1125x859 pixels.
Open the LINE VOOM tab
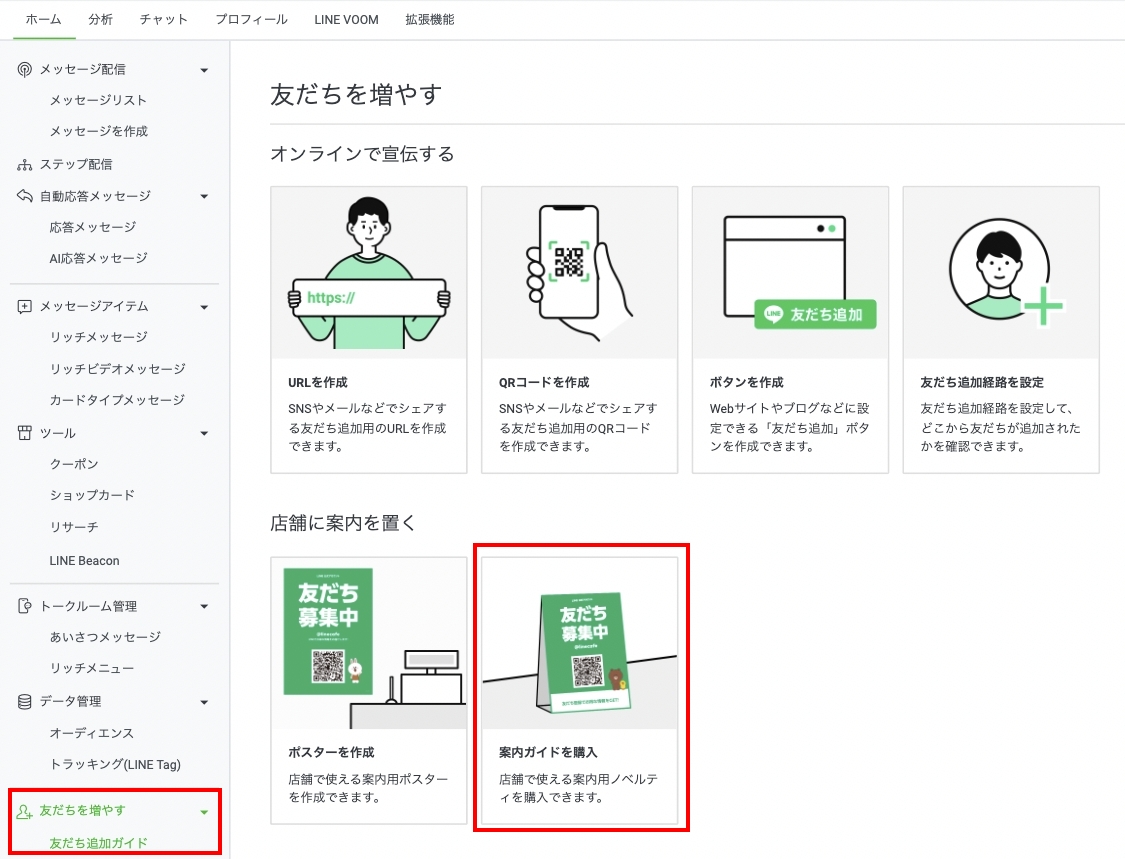pos(347,19)
